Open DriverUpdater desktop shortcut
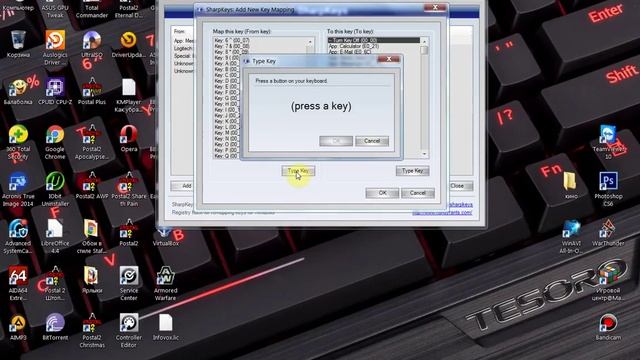The width and height of the screenshot is (640, 360). 128,41
